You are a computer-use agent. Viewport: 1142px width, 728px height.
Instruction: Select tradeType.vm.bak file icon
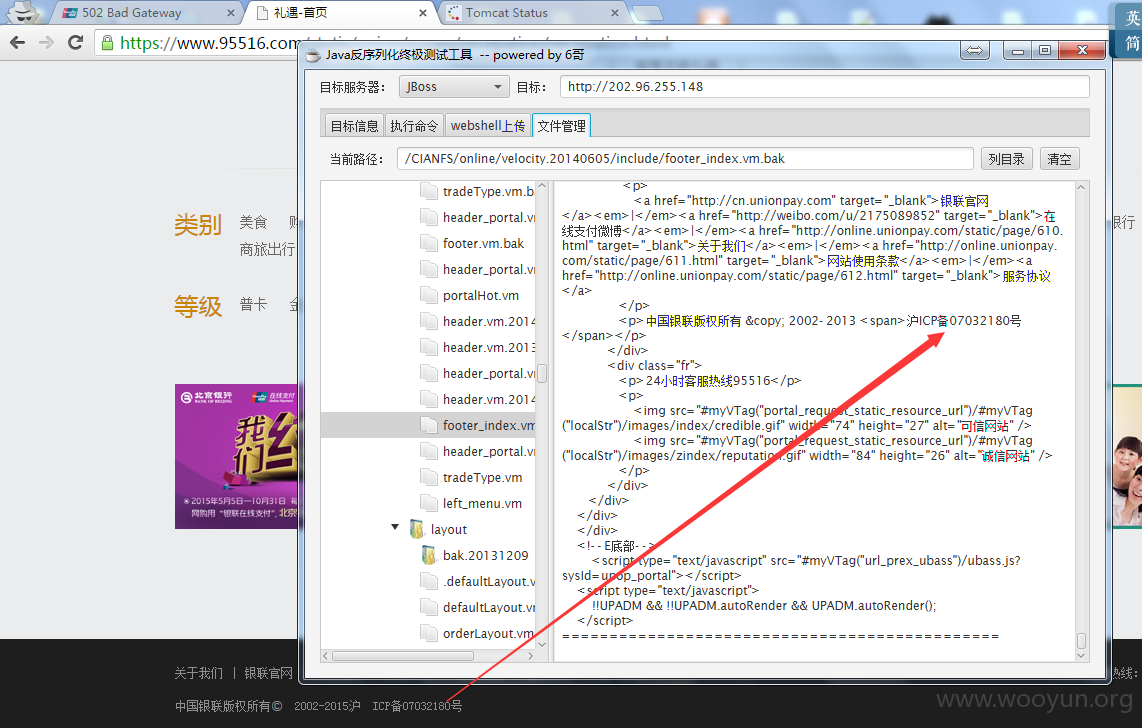pos(429,191)
